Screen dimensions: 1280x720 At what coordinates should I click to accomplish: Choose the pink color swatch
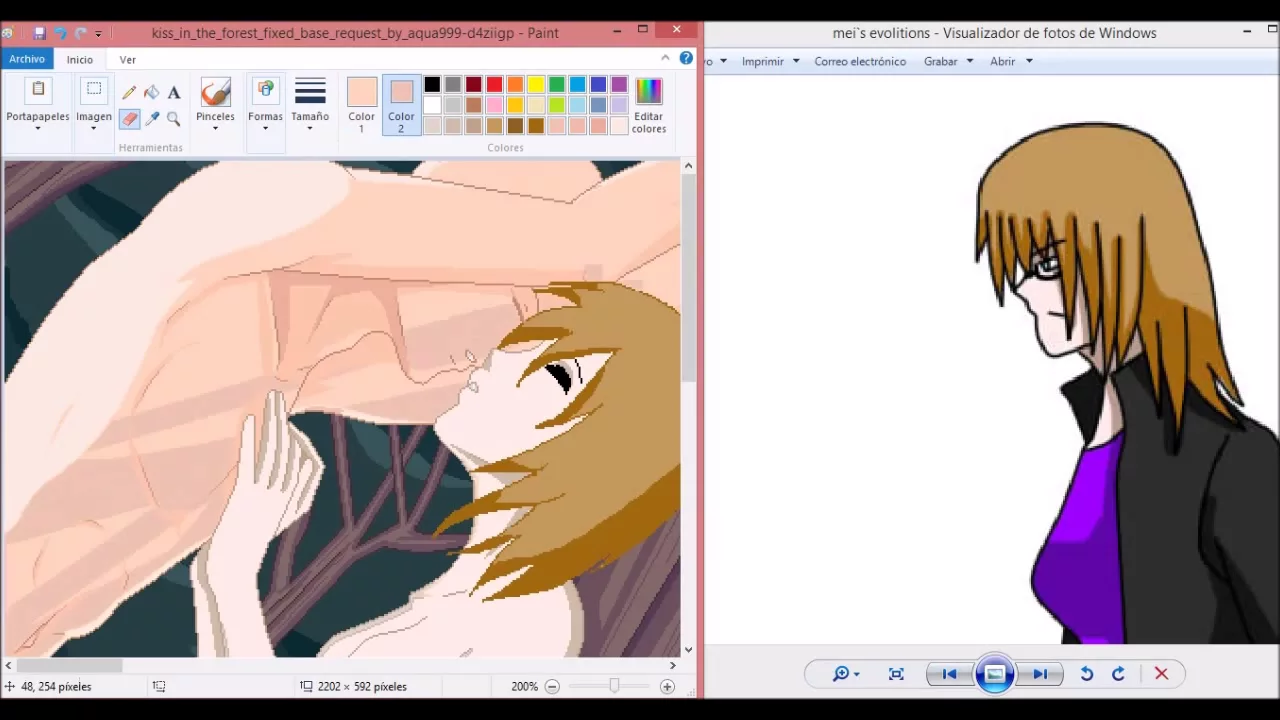point(494,105)
